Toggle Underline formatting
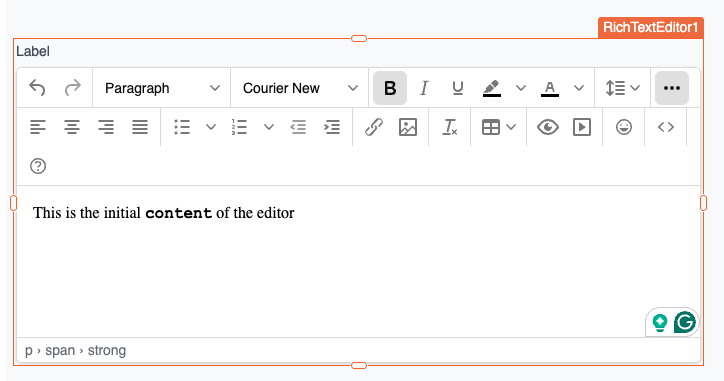The image size is (724, 381). [458, 88]
